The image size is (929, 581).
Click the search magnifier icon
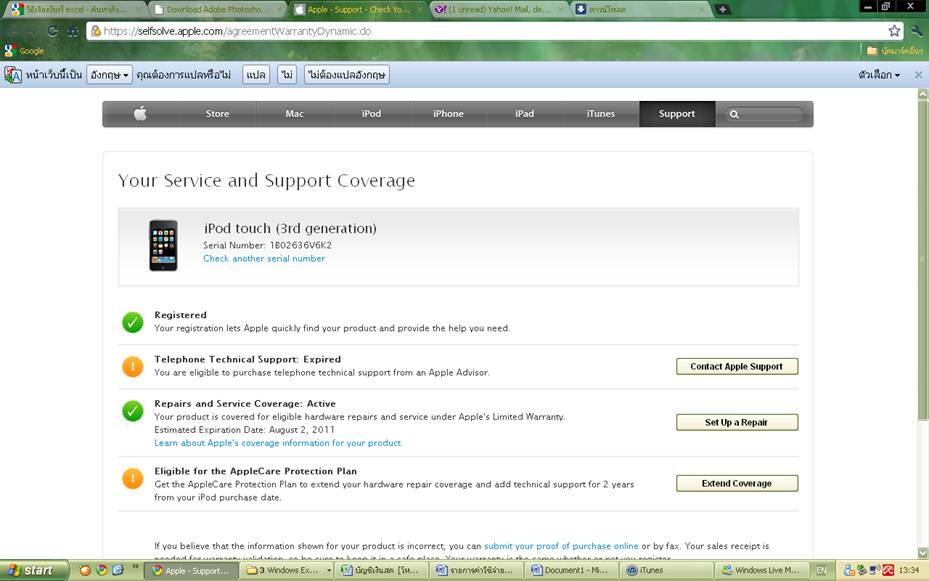pos(734,114)
